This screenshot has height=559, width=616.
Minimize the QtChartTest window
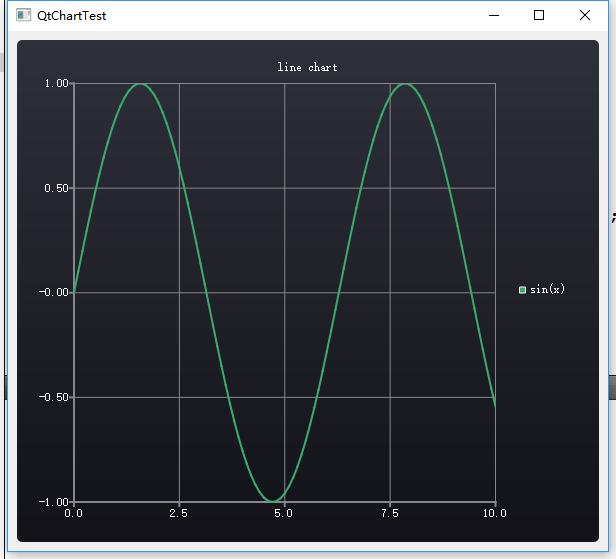tap(494, 15)
